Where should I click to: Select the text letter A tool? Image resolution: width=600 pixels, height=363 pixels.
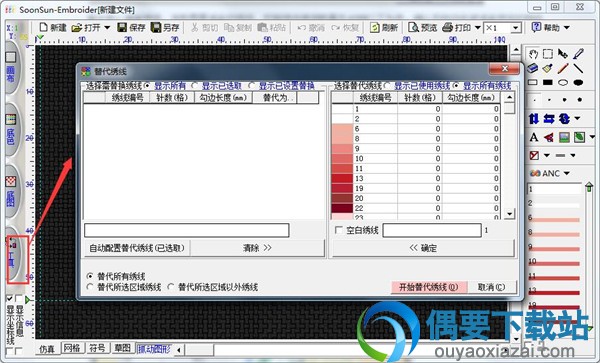point(534,137)
